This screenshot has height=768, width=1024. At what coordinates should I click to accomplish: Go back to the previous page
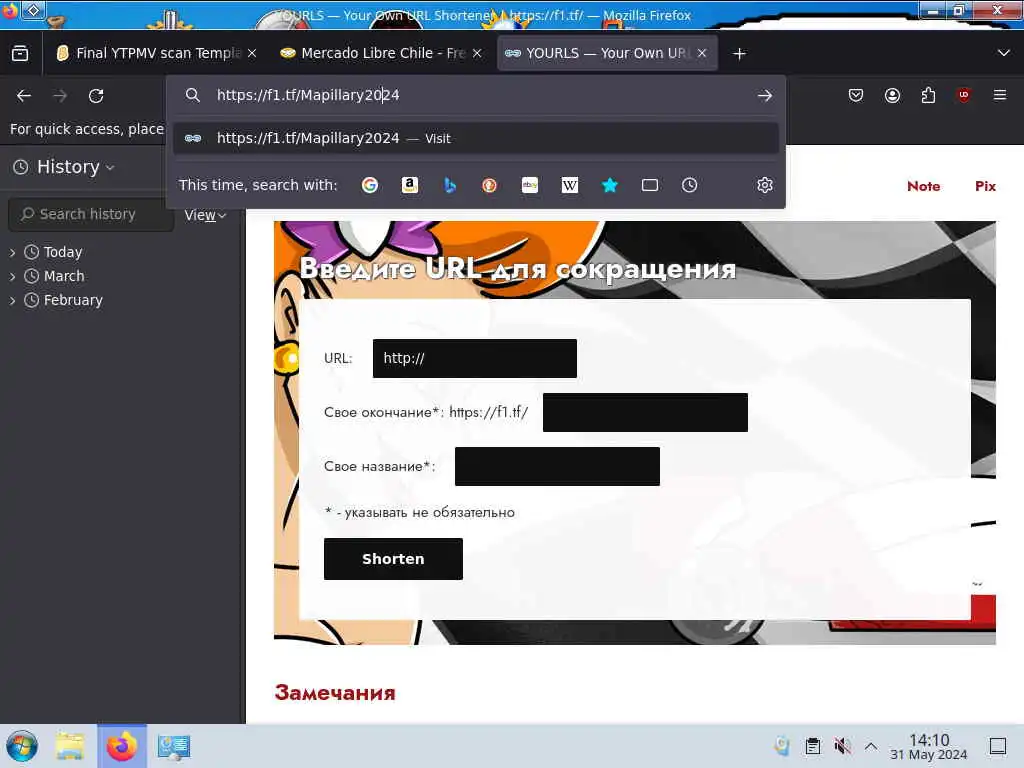pyautogui.click(x=24, y=95)
